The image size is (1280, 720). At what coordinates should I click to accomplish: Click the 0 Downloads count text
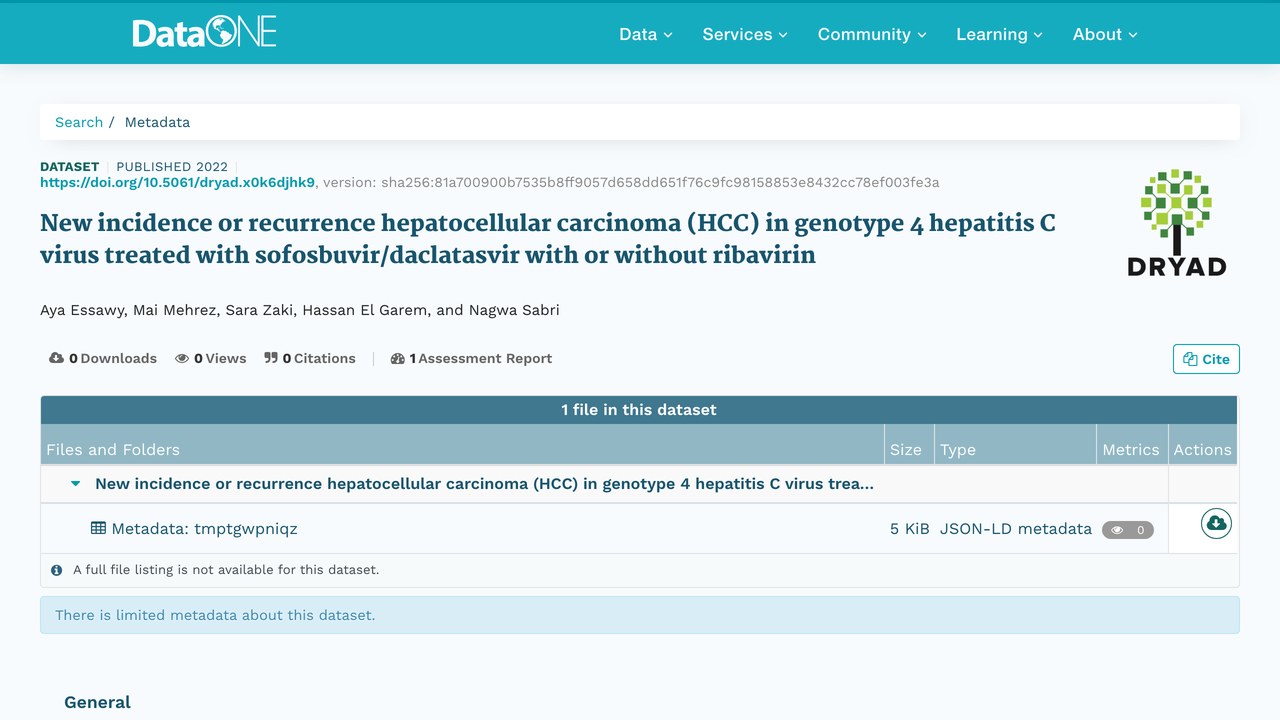point(113,358)
